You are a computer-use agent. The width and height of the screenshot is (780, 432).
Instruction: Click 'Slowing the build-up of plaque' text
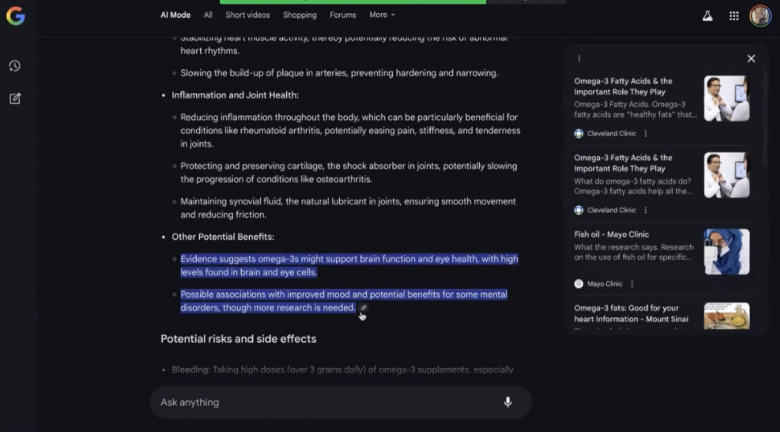[241, 73]
